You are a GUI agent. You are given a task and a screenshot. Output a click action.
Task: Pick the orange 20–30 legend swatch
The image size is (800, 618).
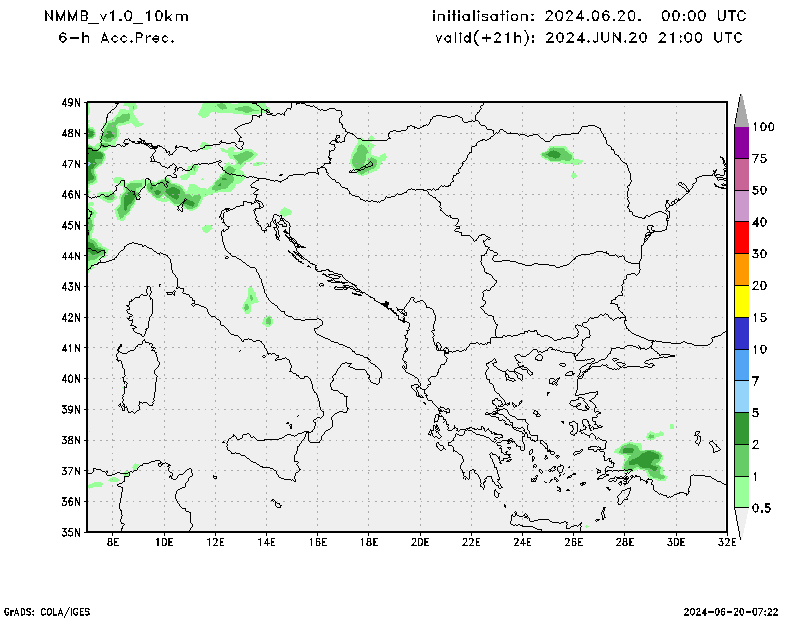point(742,270)
